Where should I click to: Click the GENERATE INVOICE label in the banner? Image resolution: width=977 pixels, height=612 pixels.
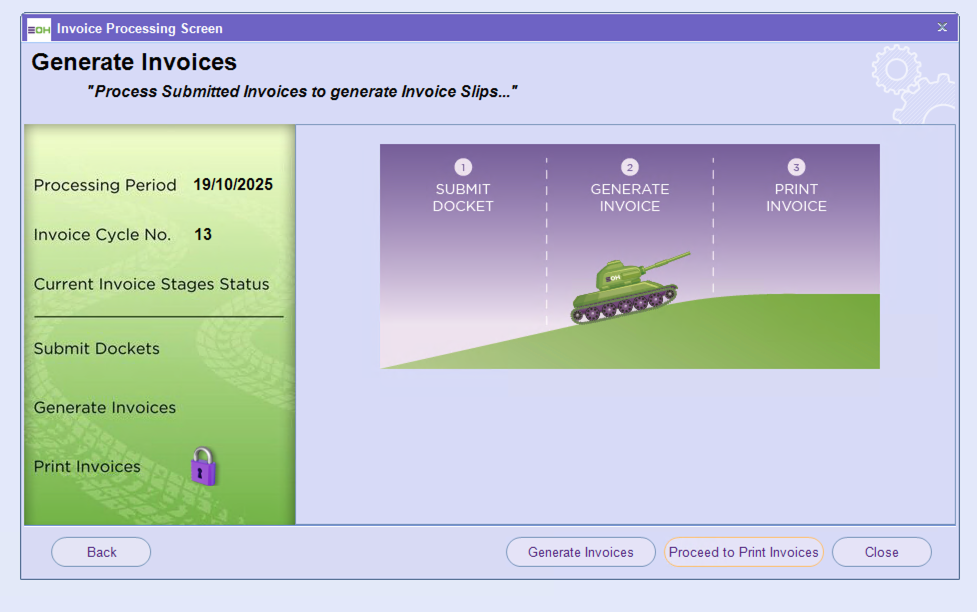630,198
